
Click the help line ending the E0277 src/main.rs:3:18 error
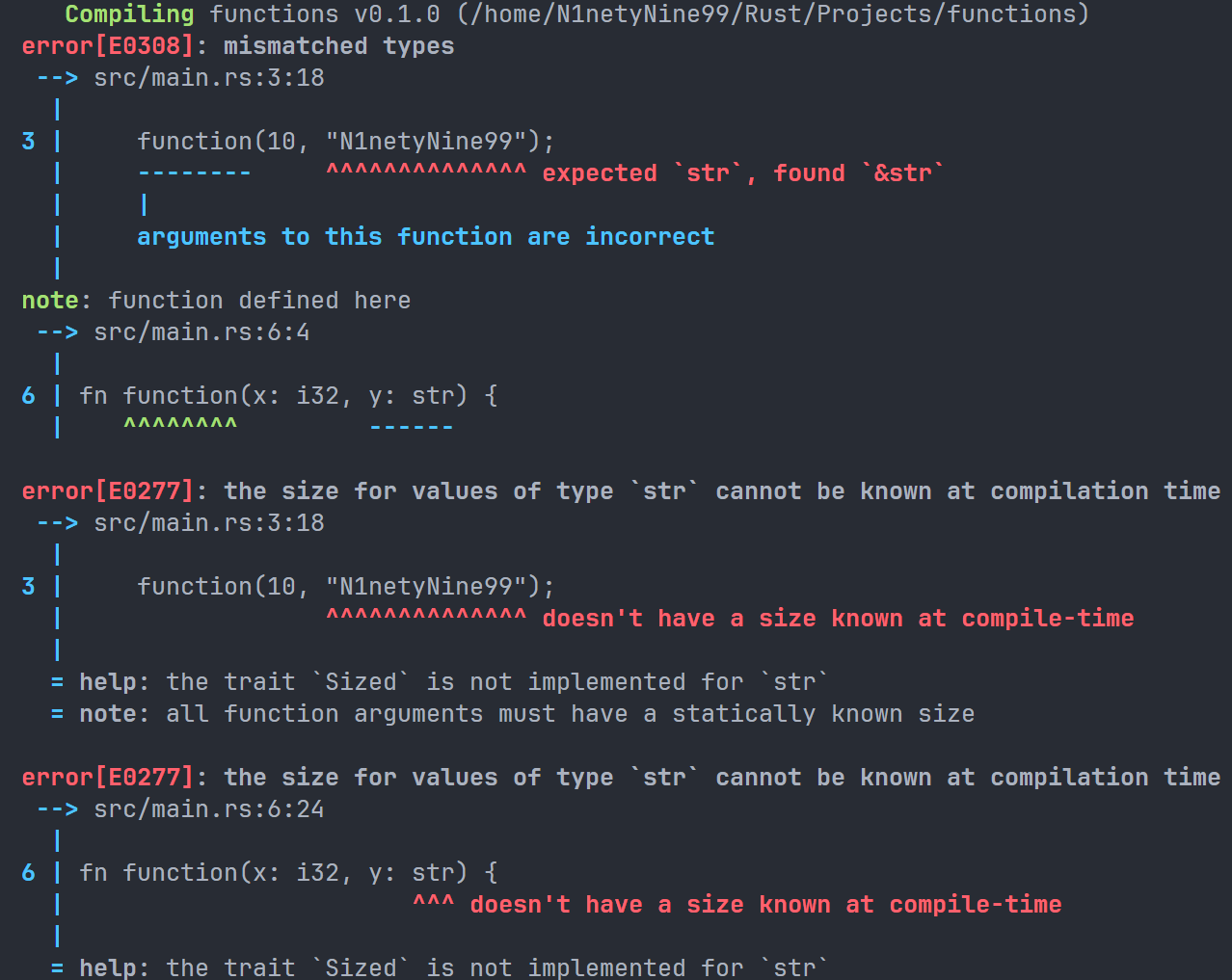click(x=453, y=682)
